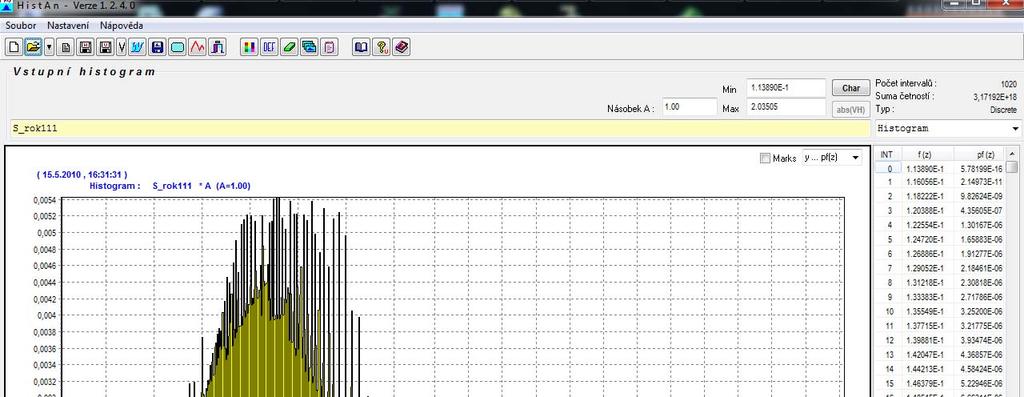This screenshot has width=1024, height=397.
Task: Open the Histogram type combo box
Action: tap(948, 129)
